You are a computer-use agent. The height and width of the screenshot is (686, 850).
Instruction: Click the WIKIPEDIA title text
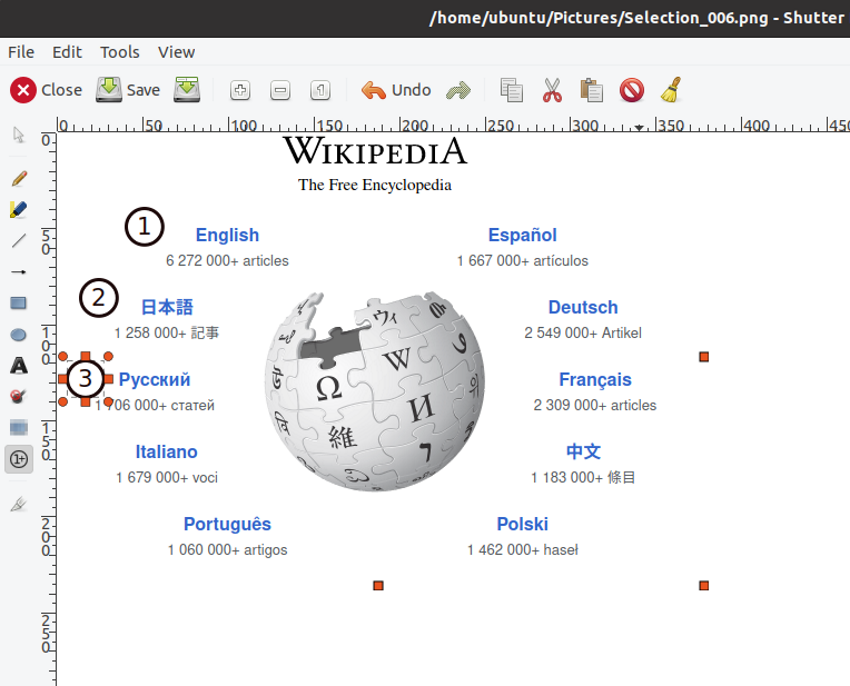[375, 151]
